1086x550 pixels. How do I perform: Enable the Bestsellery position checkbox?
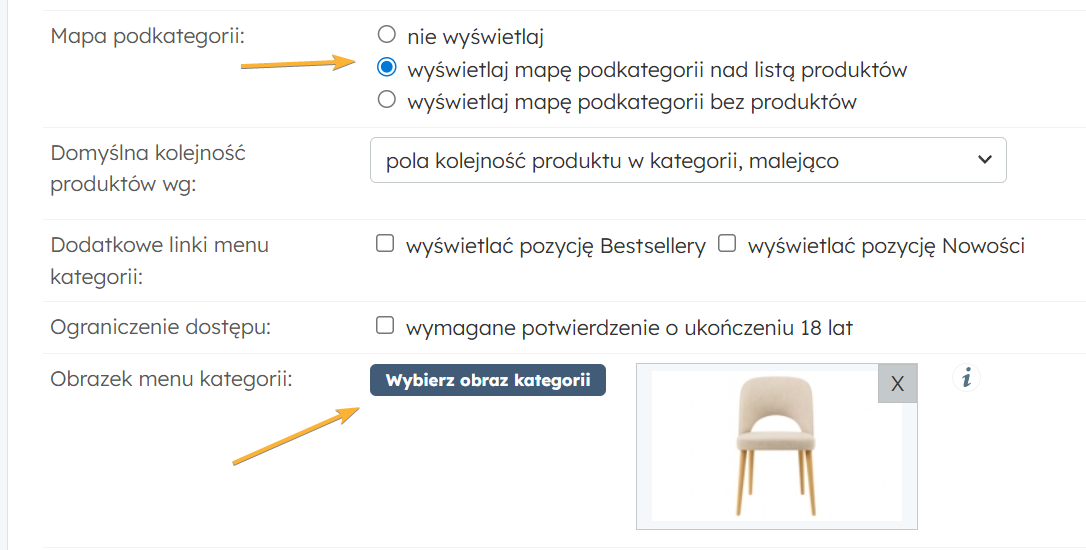point(384,243)
